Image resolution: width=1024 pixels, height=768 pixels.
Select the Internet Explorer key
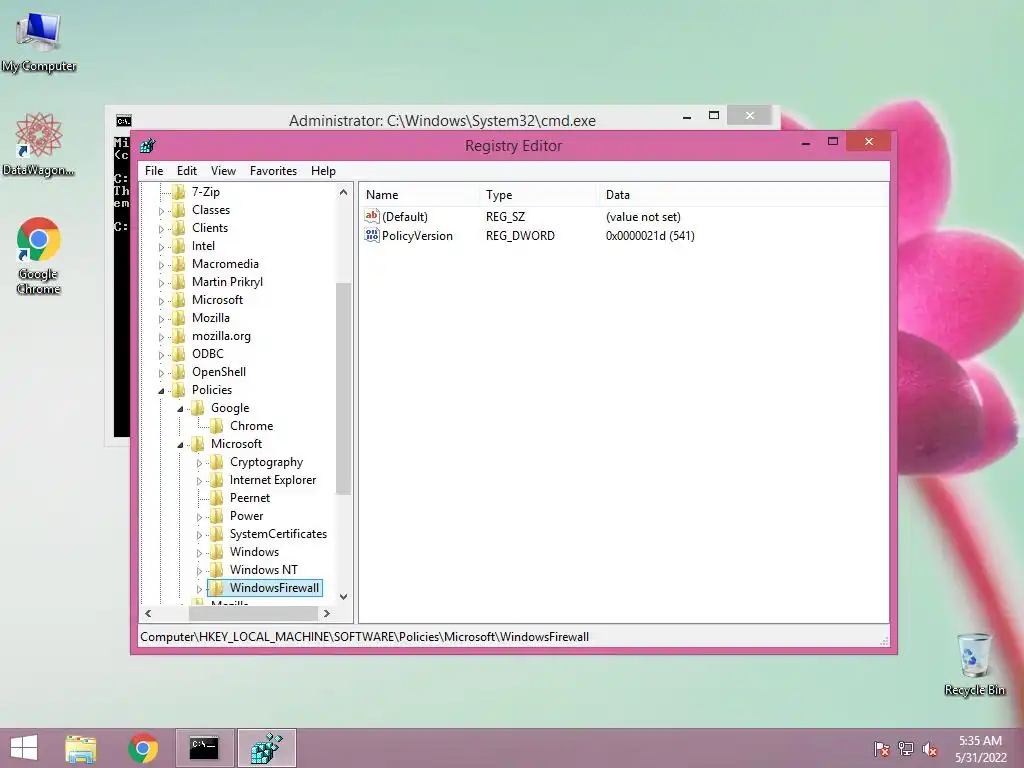click(273, 480)
